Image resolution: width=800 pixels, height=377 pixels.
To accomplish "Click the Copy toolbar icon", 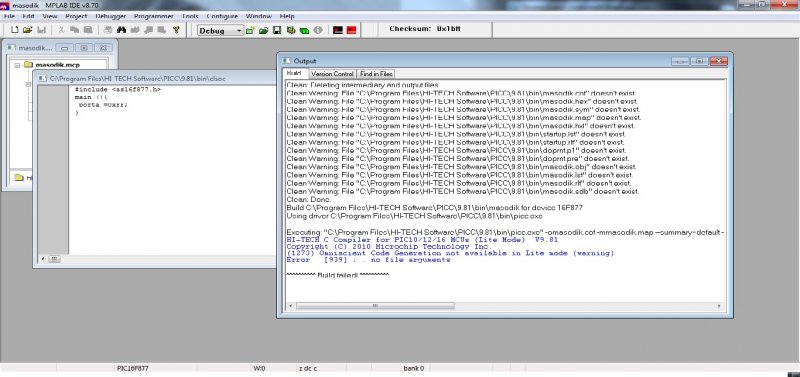I will (74, 30).
